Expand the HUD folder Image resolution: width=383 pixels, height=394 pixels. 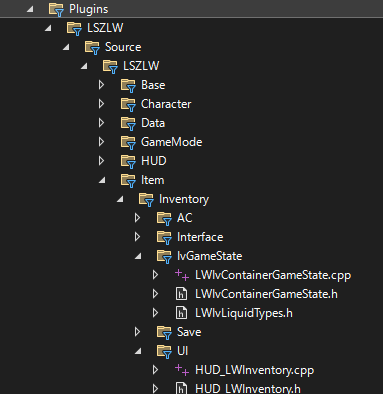coord(102,161)
